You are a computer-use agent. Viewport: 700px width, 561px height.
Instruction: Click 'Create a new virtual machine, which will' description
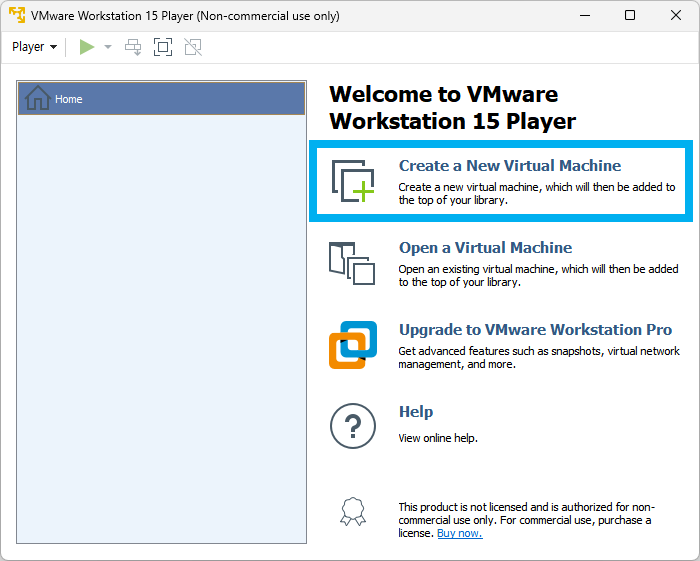537,193
